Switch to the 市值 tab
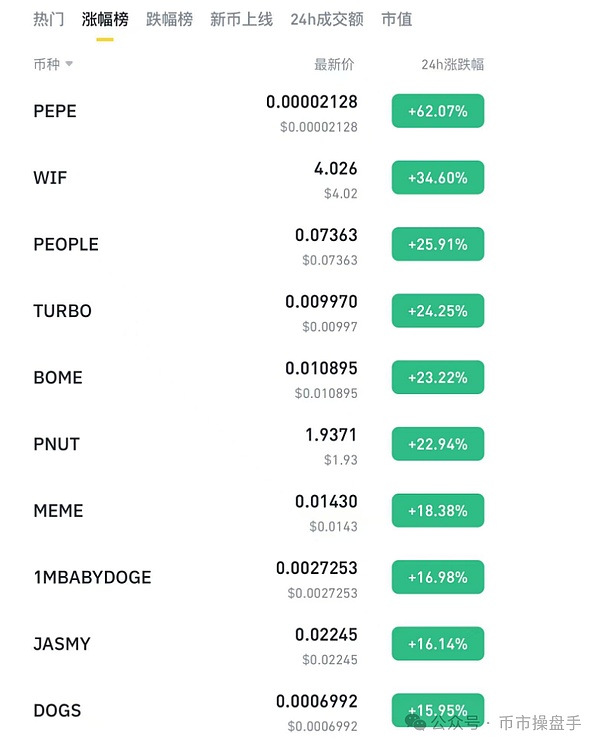Viewport: 600px width, 746px height. coord(397,19)
